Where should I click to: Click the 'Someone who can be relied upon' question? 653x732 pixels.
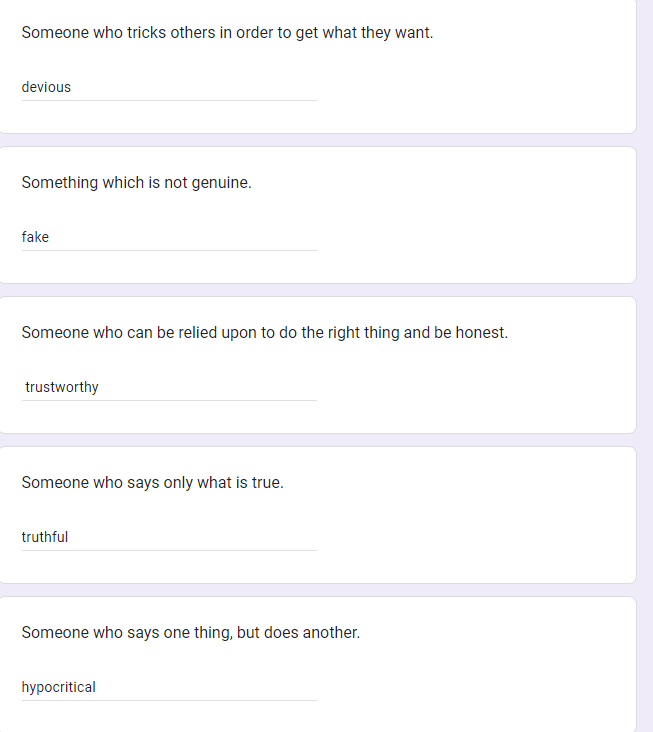point(264,332)
